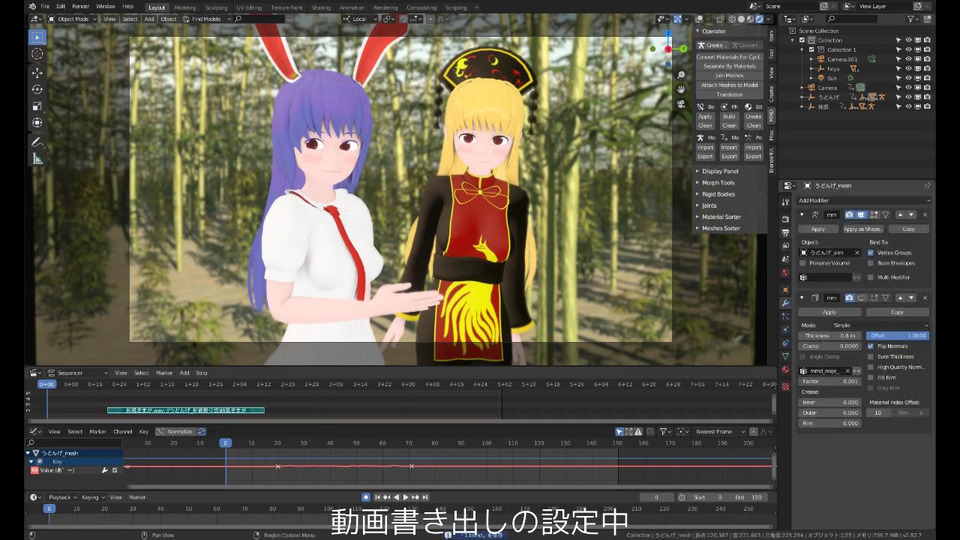Pin the properties editor with the pin icon
The width and height of the screenshot is (960, 540).
tap(927, 186)
